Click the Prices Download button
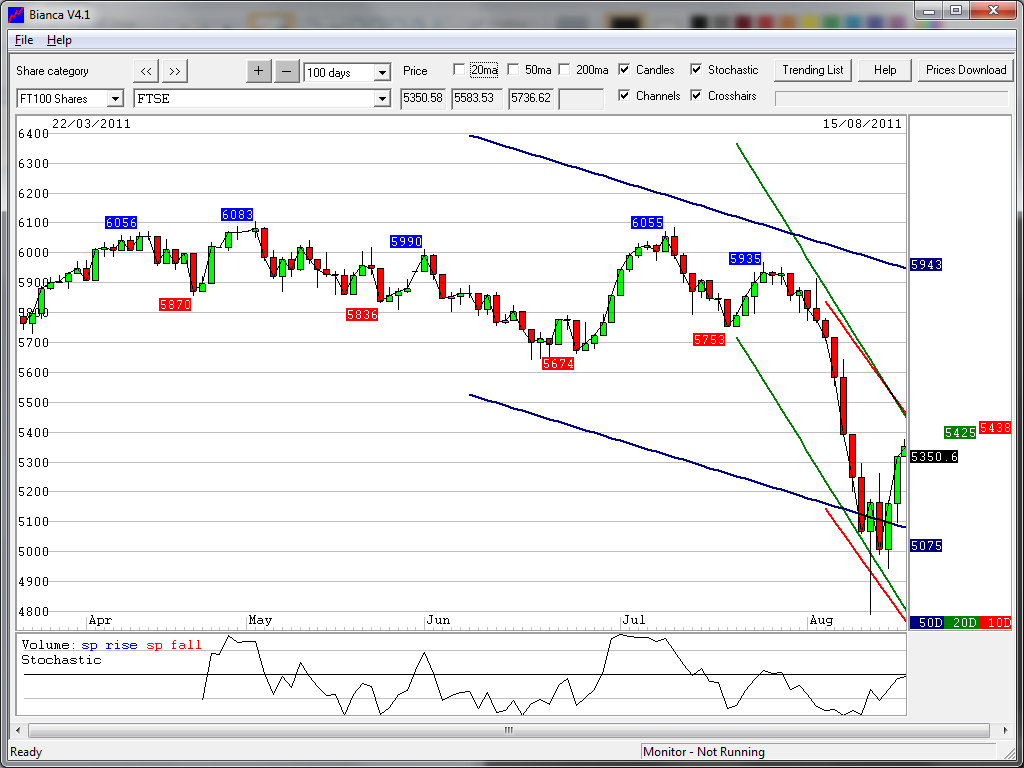Screen dimensions: 1024x768 pos(965,70)
